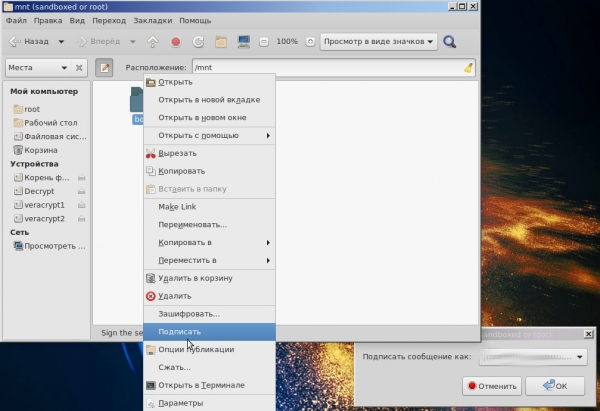Click the Search magnifier icon
The image size is (600, 411).
(450, 42)
